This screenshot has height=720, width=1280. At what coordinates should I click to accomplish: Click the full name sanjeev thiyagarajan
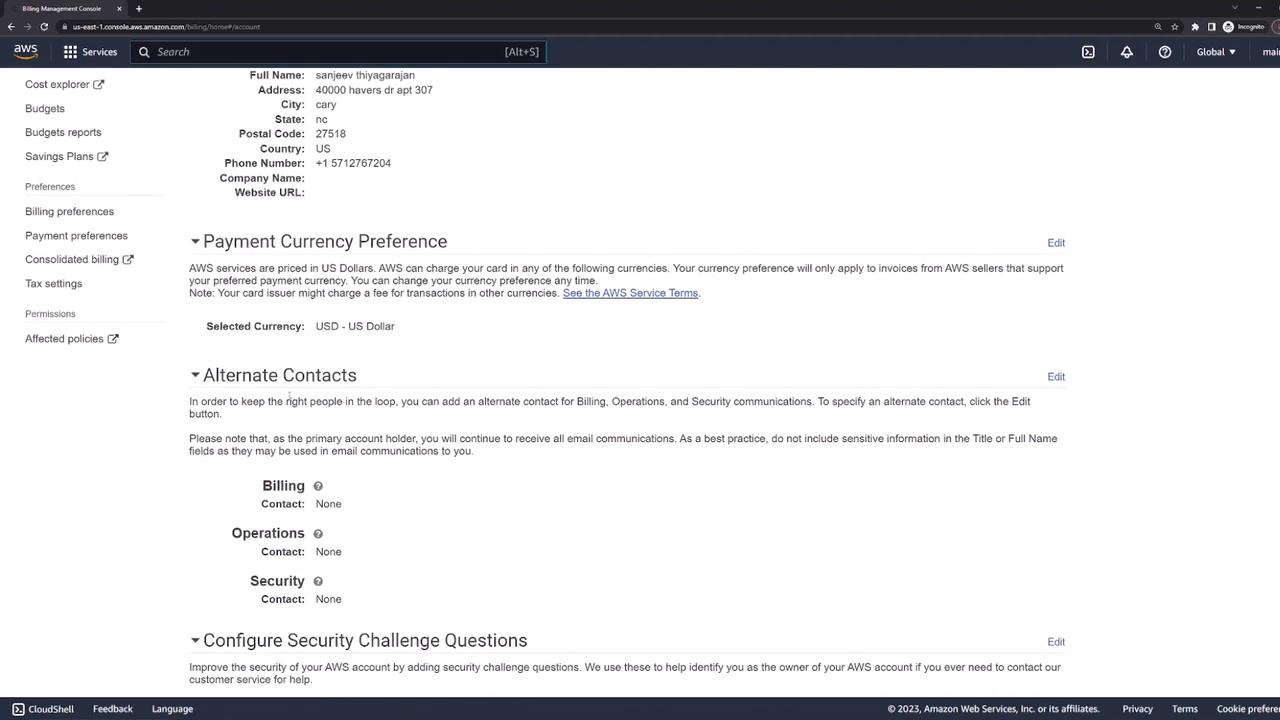pyautogui.click(x=365, y=75)
